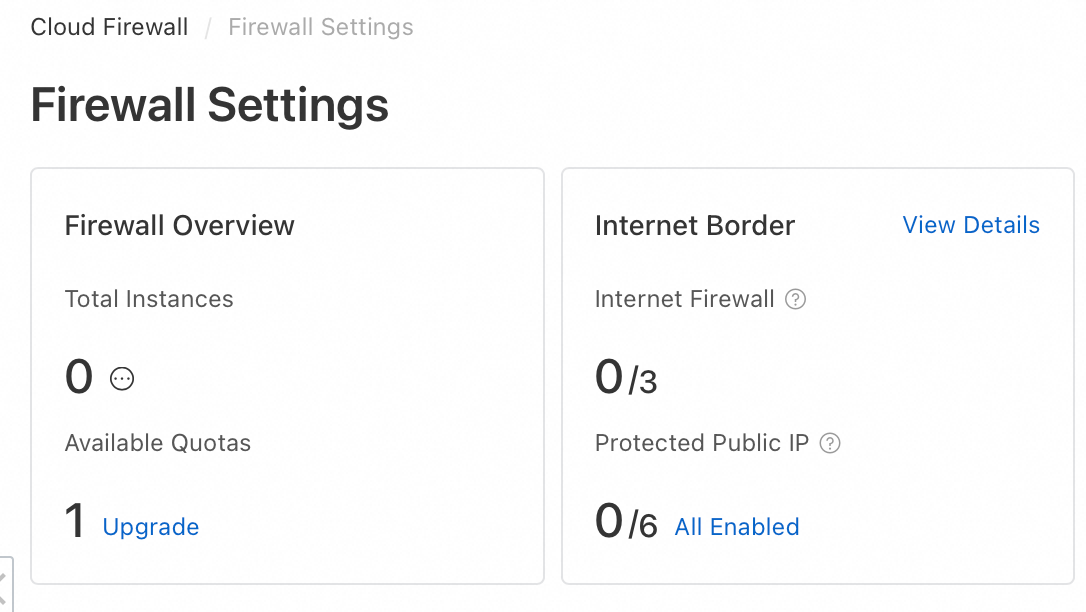This screenshot has height=612, width=1086.
Task: Open the Cloud Firewall breadcrumb
Action: pos(109,27)
